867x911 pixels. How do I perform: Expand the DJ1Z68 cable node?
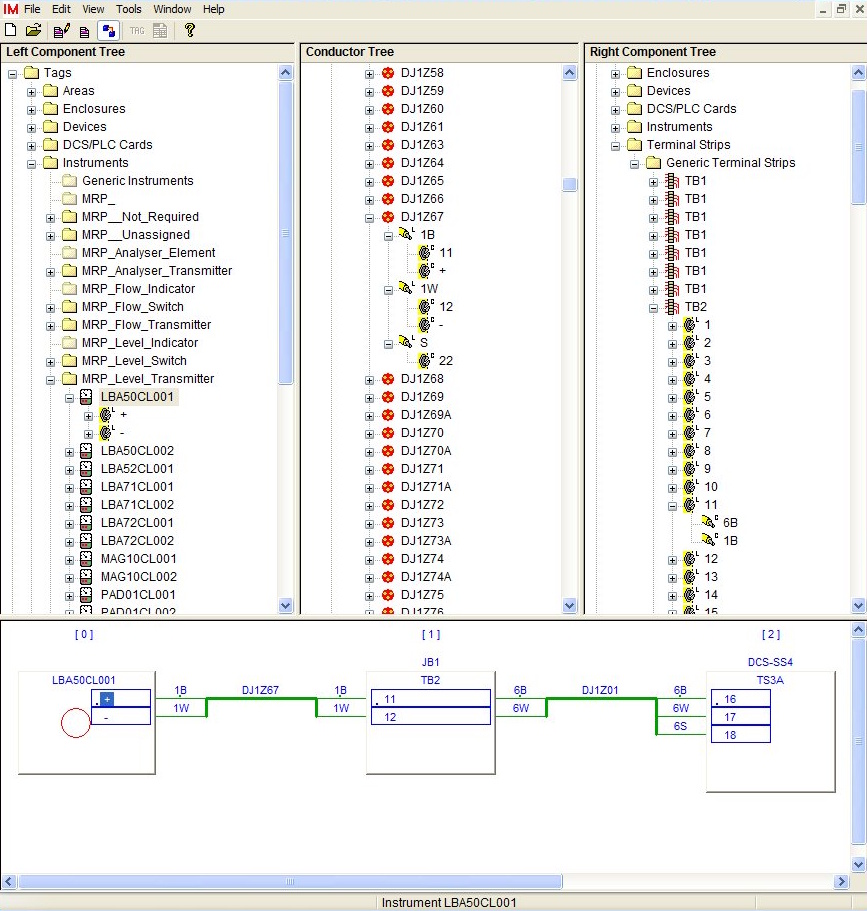(x=369, y=380)
